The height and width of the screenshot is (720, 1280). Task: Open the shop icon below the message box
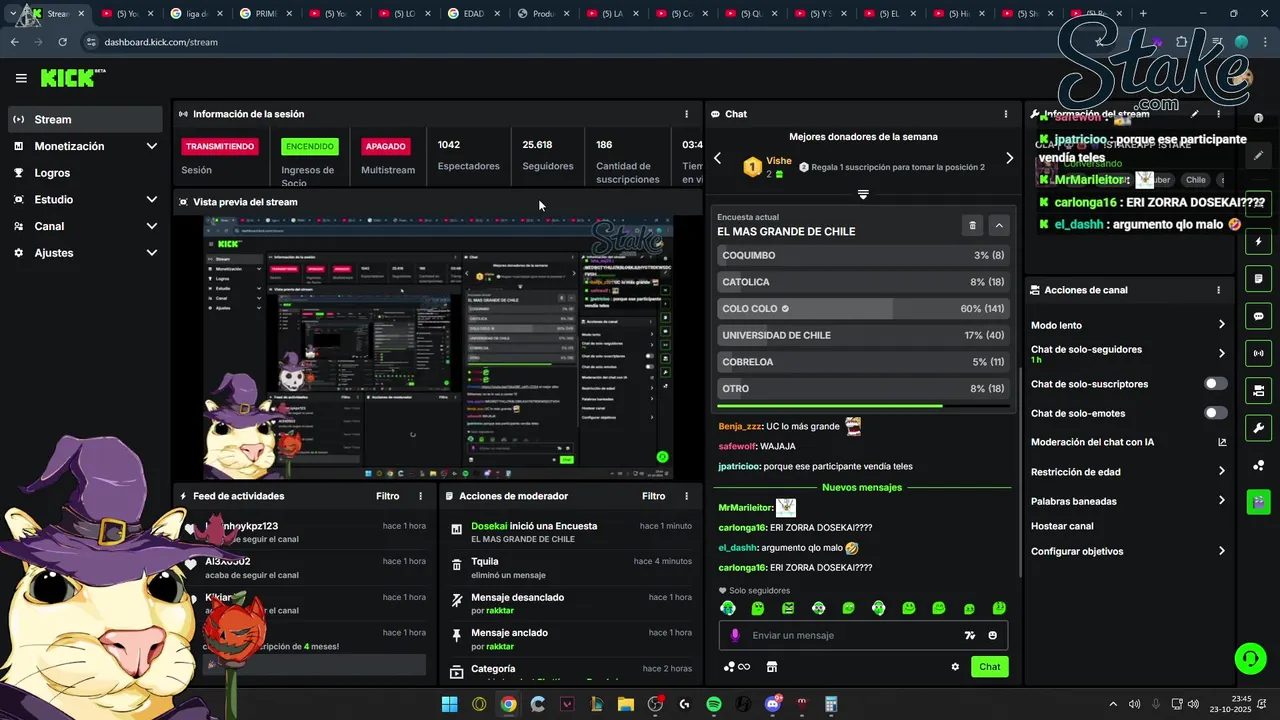point(772,667)
